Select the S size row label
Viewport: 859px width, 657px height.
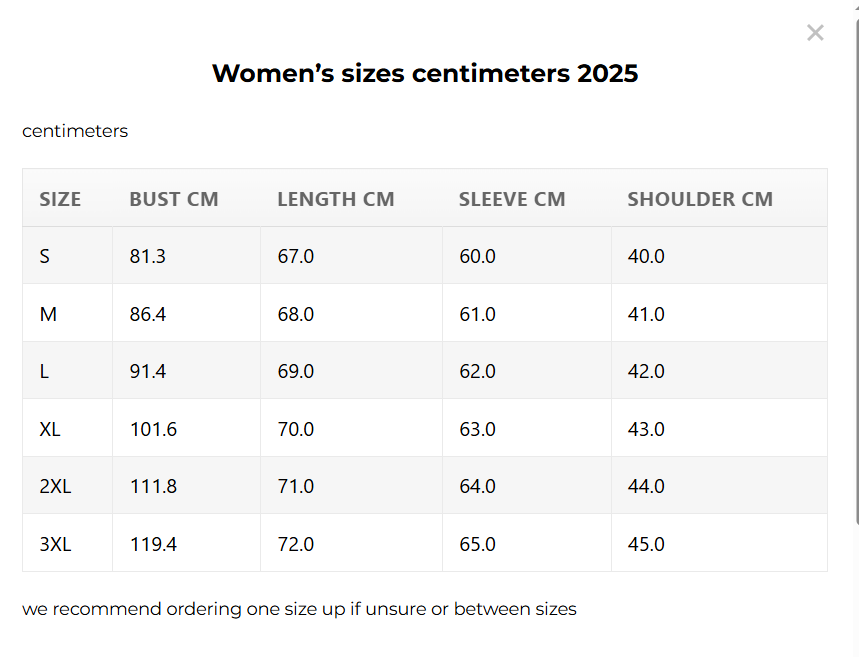tap(45, 256)
